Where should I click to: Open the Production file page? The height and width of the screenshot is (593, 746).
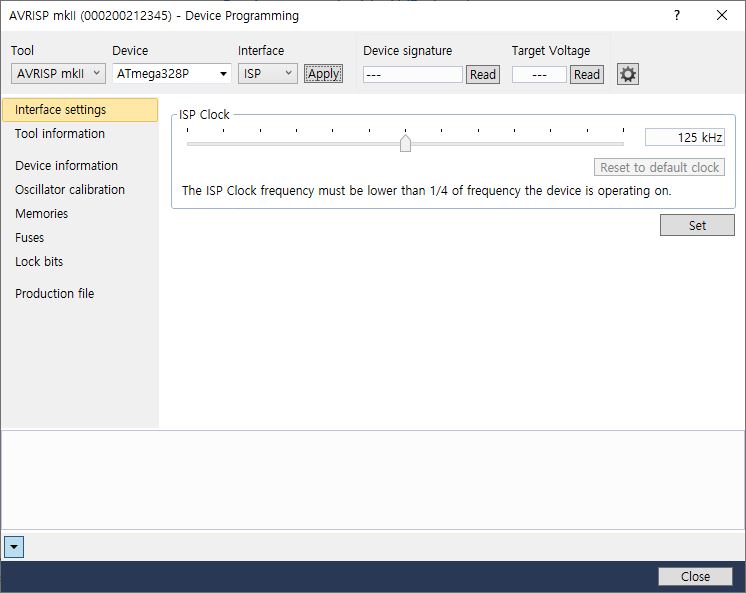[x=55, y=294]
